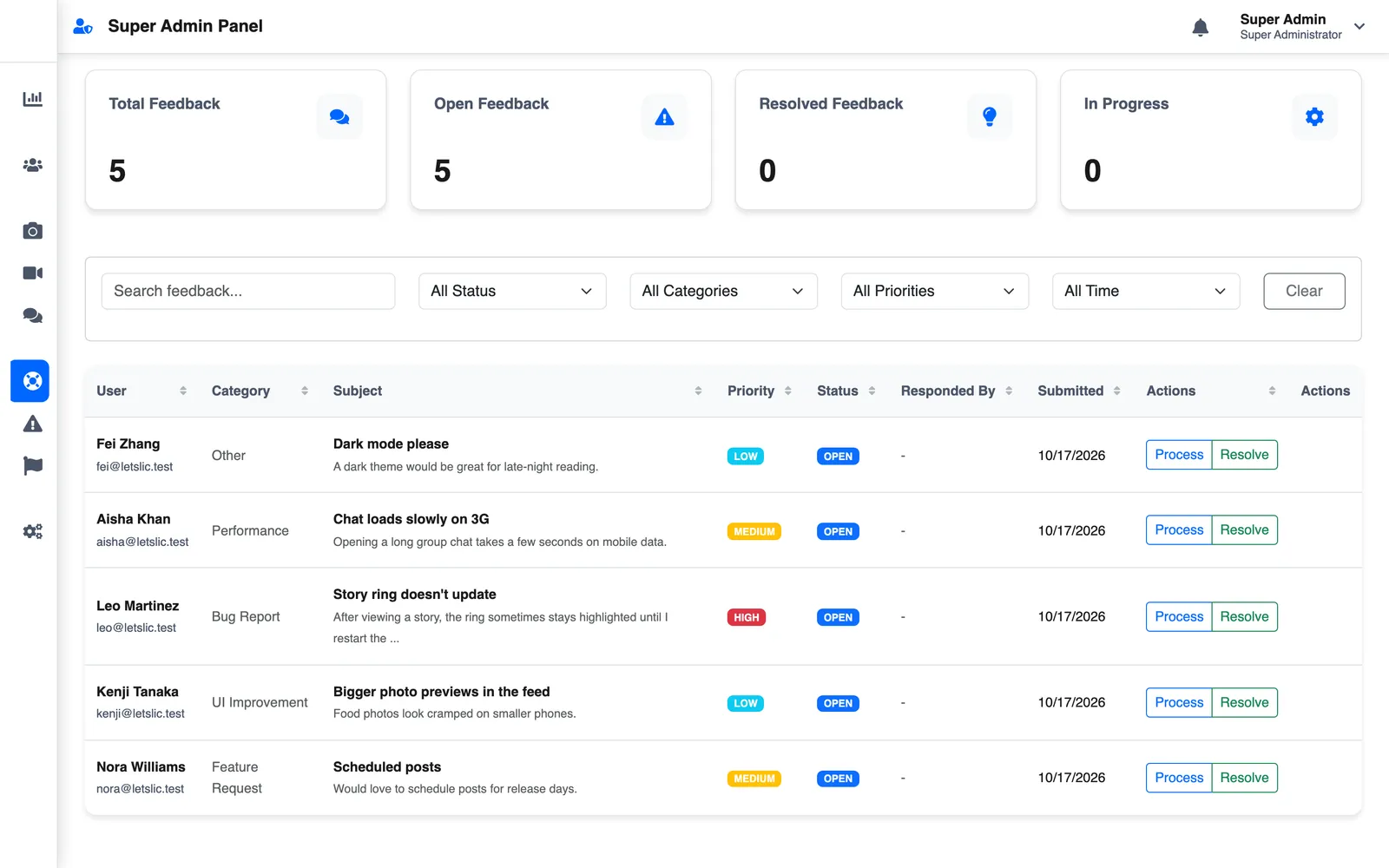1389x868 pixels.
Task: Open the gears settings sidebar icon
Action: point(32,531)
